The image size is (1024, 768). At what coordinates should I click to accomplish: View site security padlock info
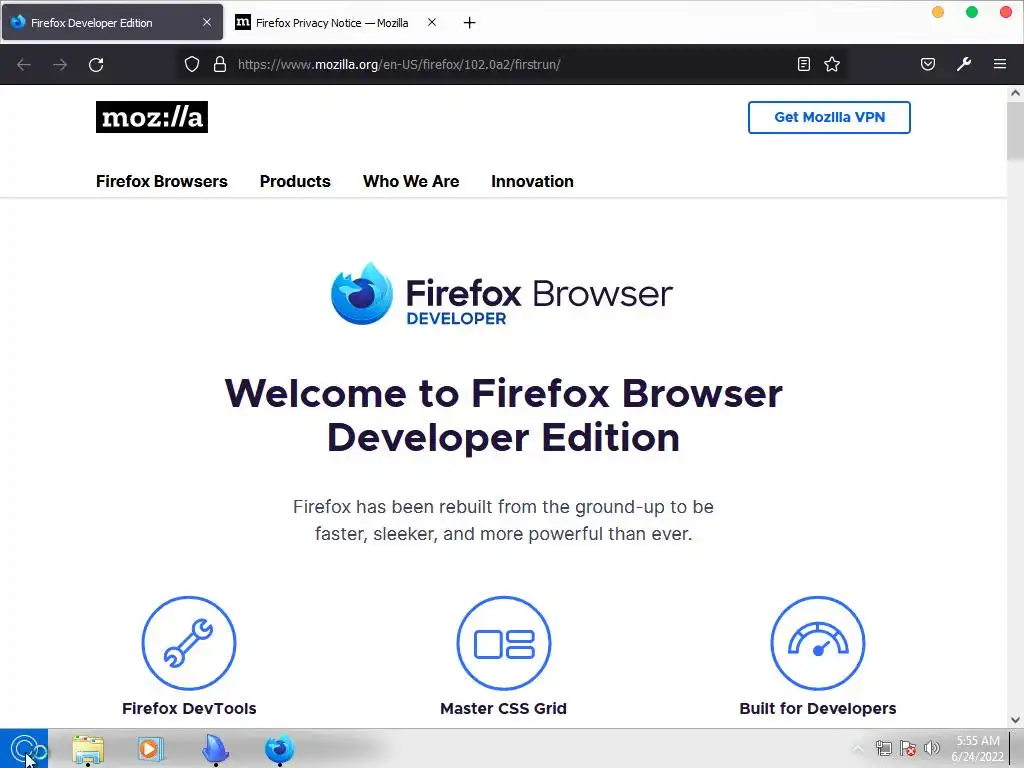220,64
